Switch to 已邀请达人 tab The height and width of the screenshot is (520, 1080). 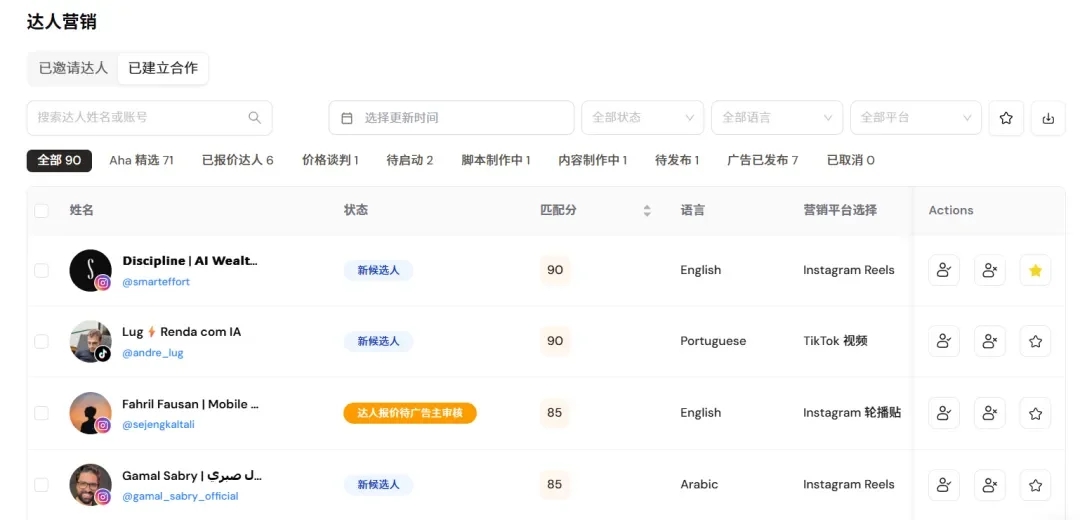pyautogui.click(x=73, y=68)
